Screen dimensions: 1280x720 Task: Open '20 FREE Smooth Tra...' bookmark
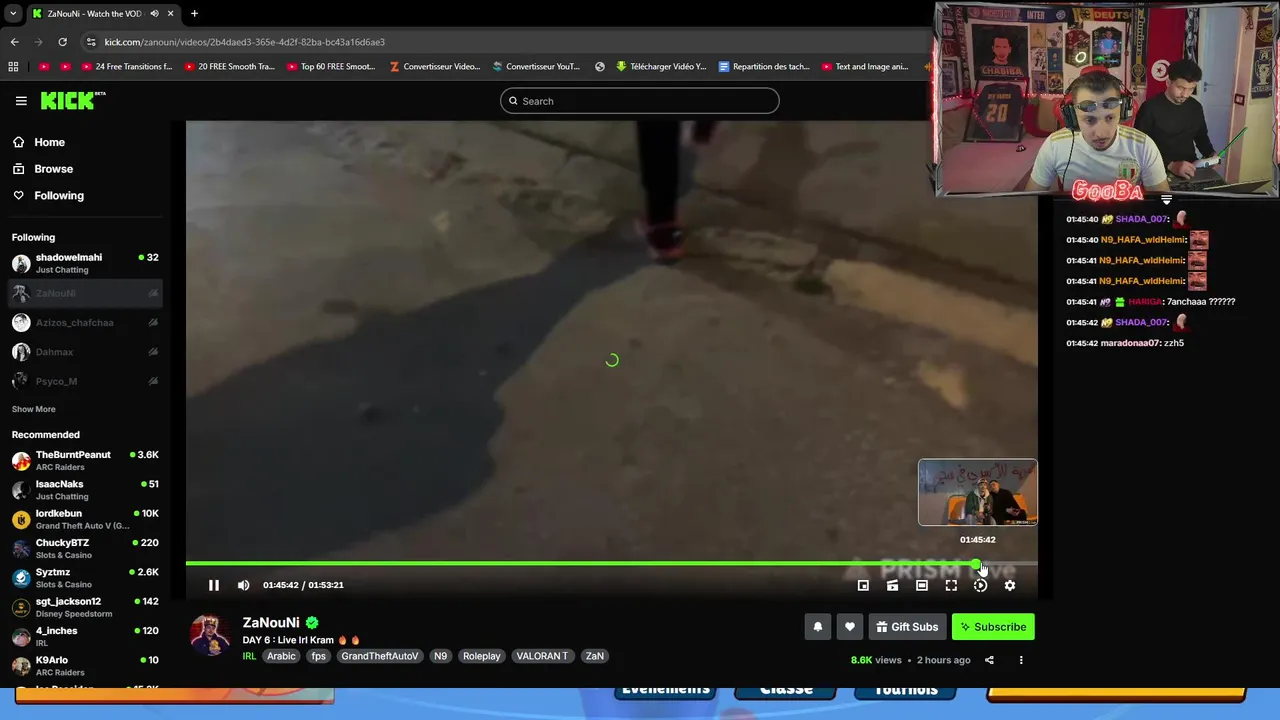(x=229, y=67)
